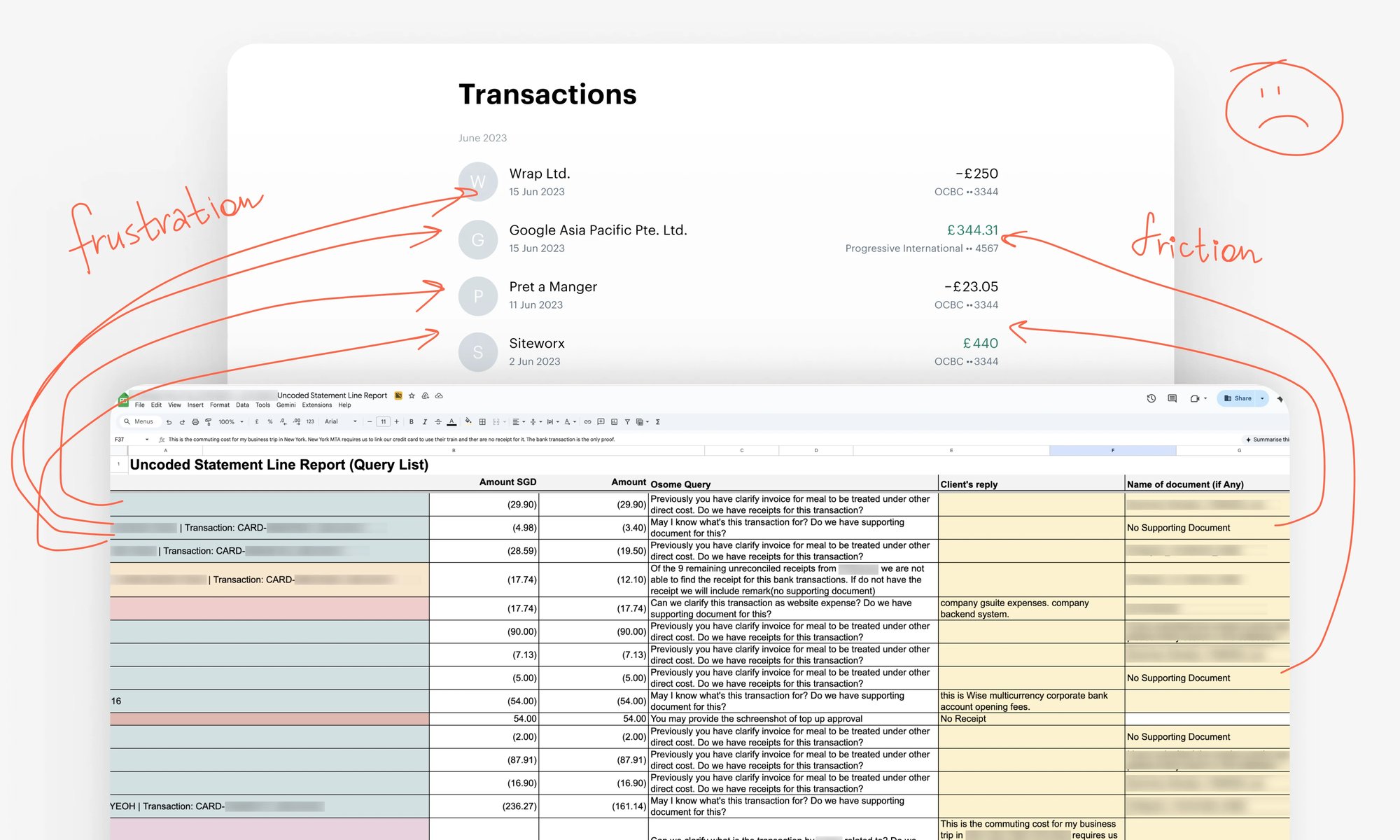1400x840 pixels.
Task: Decrease font size with minus button
Action: click(x=370, y=421)
